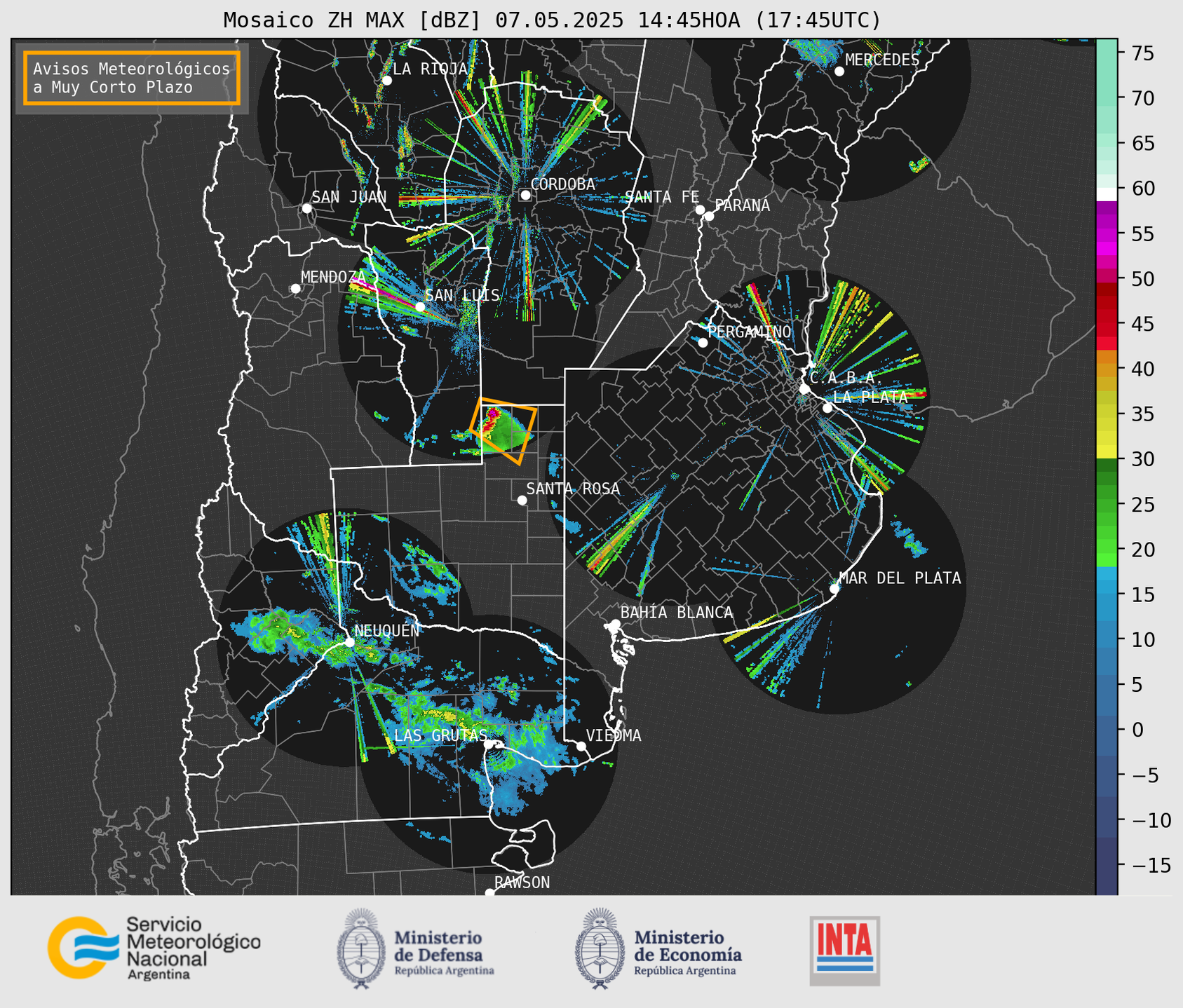Click the SAN LUIS city marker dot
The image size is (1183, 1008).
point(420,307)
